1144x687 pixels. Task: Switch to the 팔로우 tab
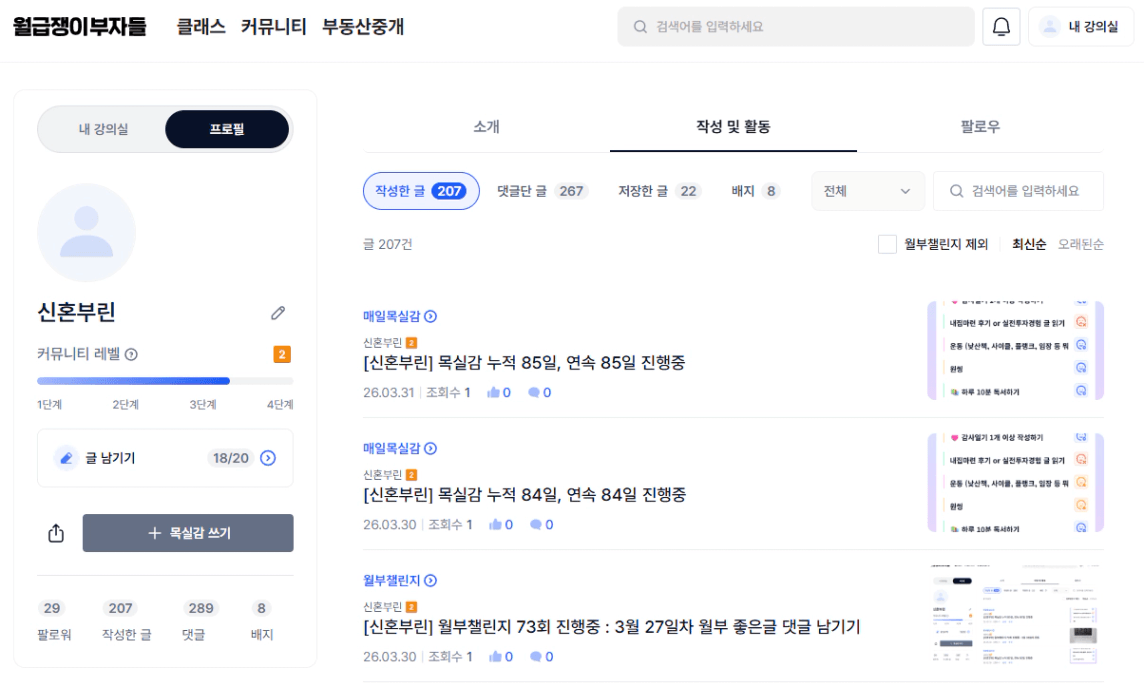[x=980, y=127]
